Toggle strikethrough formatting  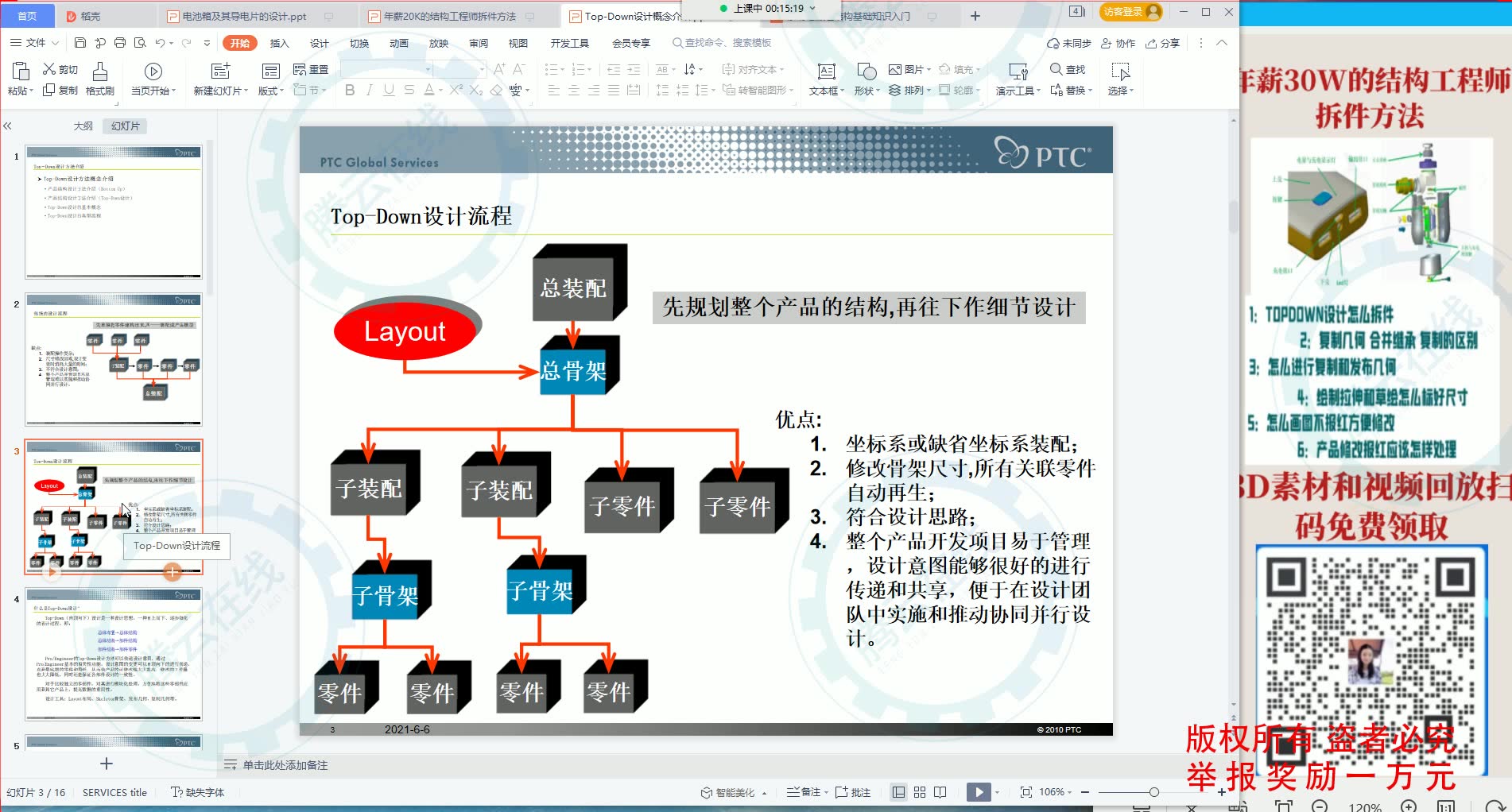click(409, 91)
